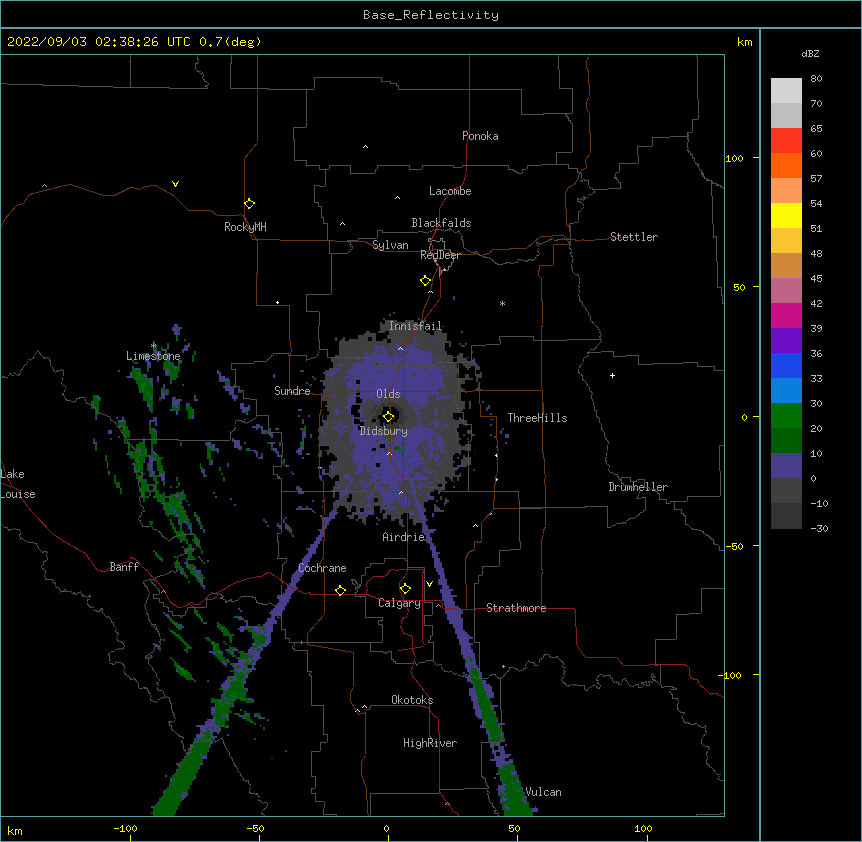The image size is (862, 842).
Task: Click the Sundre town label
Action: pyautogui.click(x=292, y=391)
